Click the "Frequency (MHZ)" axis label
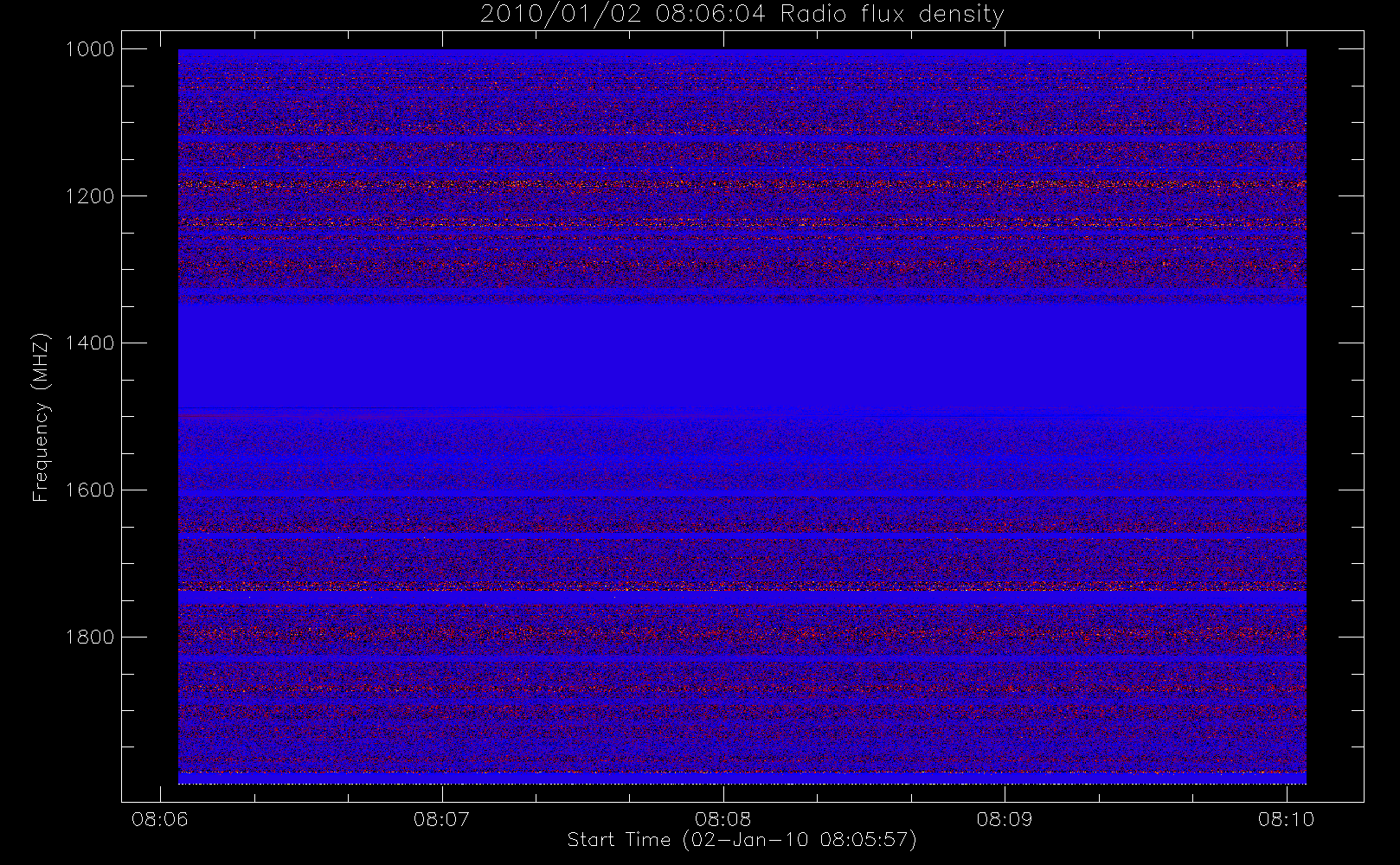The width and height of the screenshot is (1400, 865). point(41,418)
